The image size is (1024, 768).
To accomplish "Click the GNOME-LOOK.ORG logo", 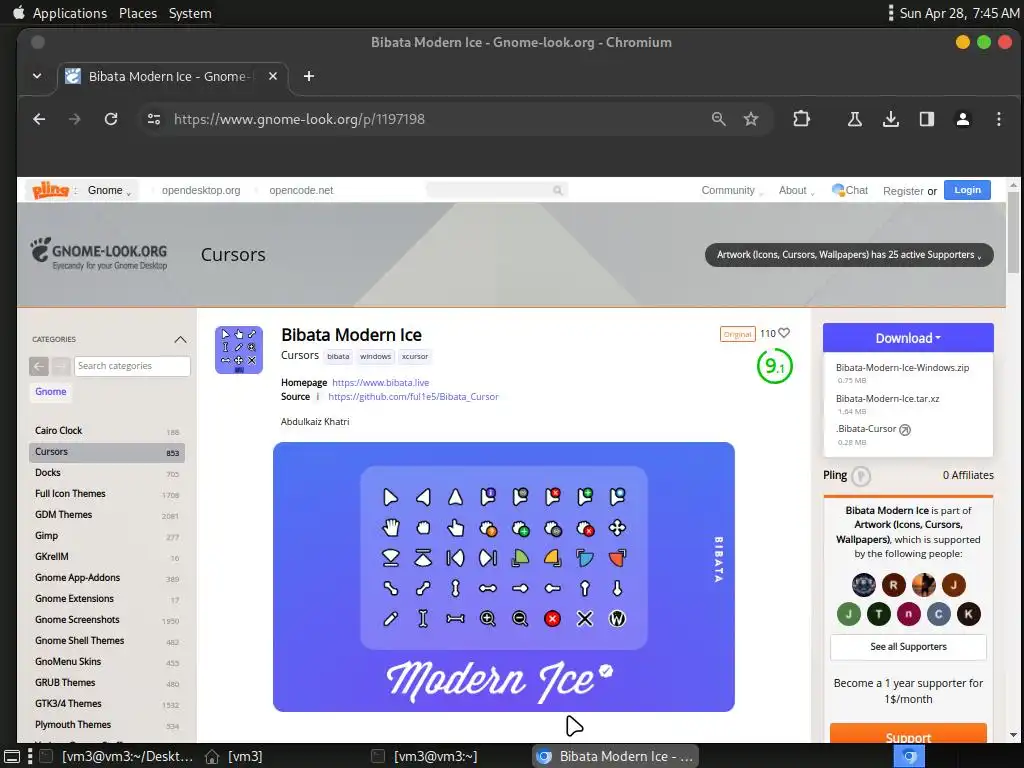I will (99, 254).
